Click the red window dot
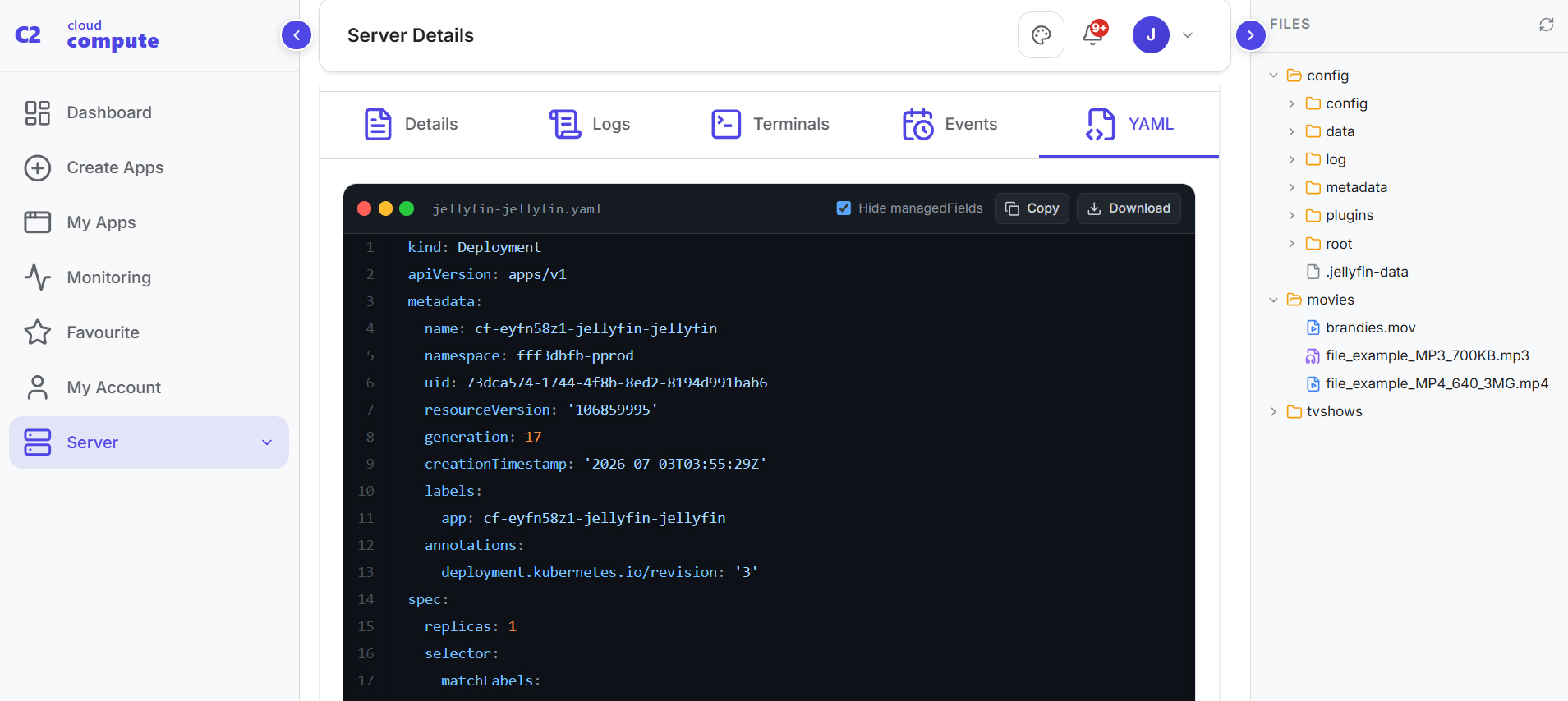1568x701 pixels. pyautogui.click(x=364, y=208)
